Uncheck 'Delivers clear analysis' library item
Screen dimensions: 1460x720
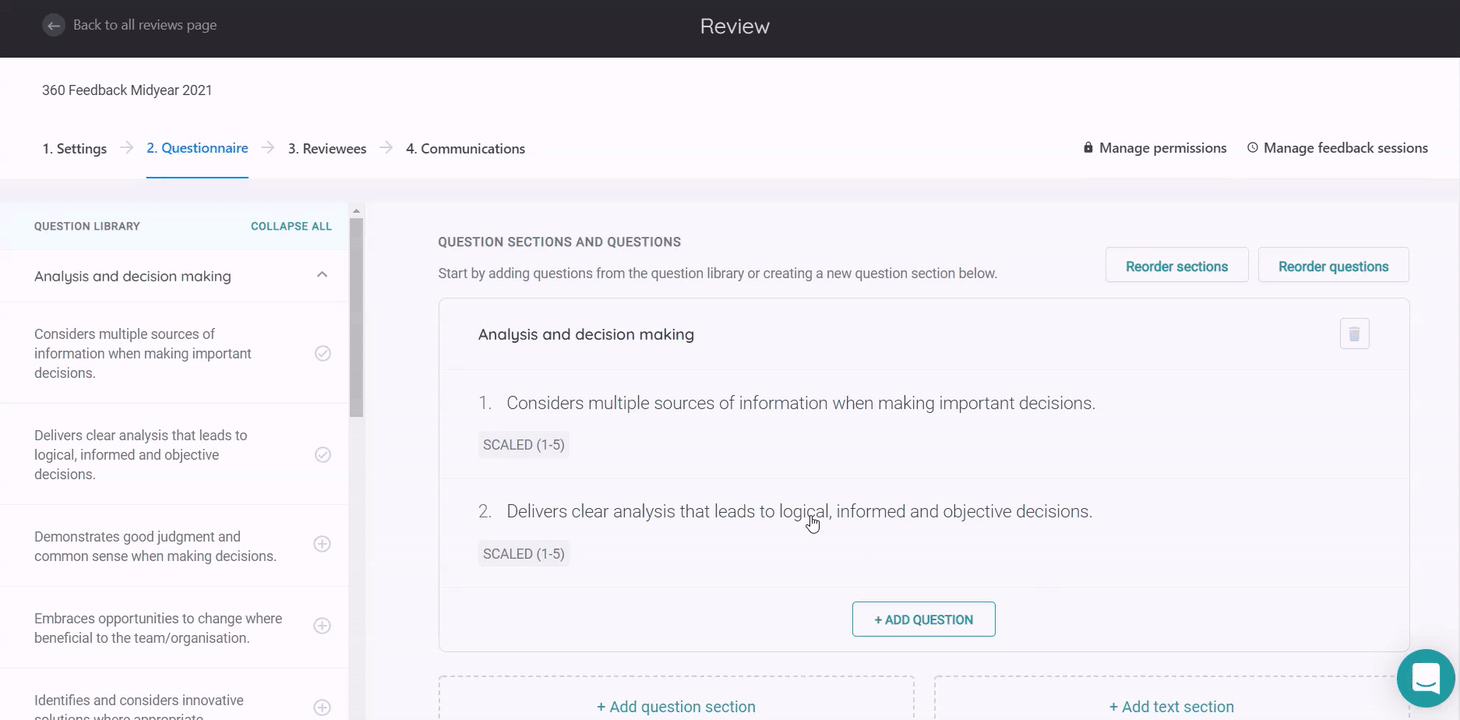tap(322, 454)
